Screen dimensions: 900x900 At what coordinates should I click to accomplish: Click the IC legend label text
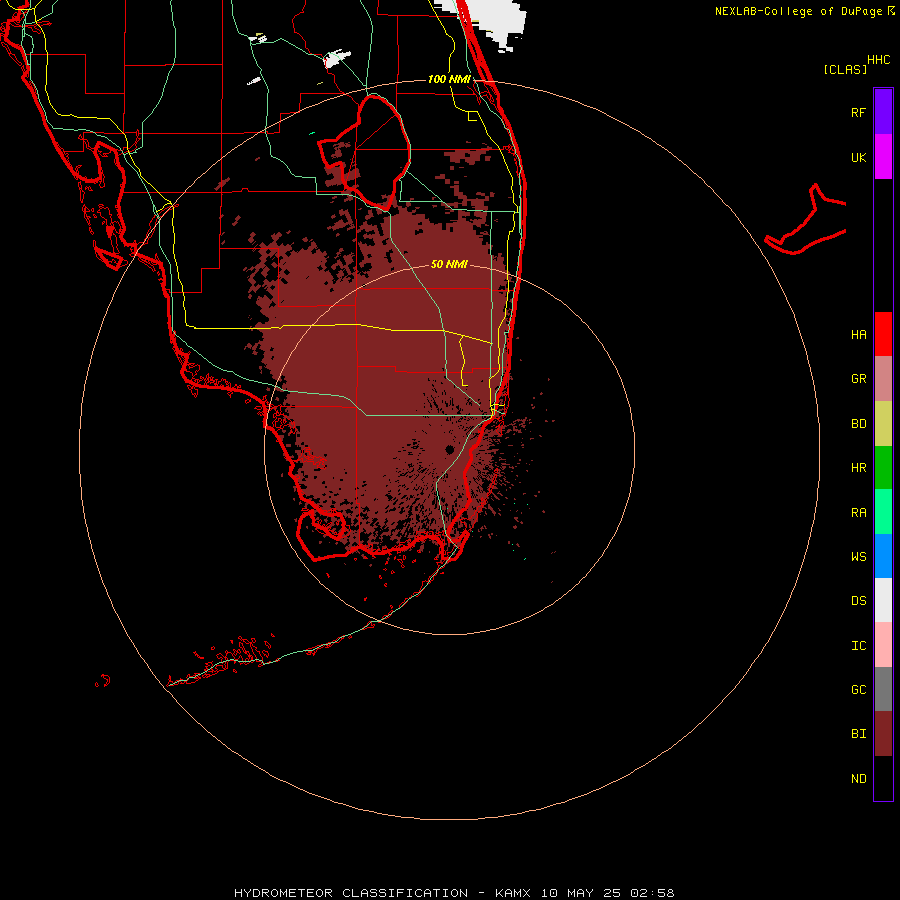pos(858,645)
